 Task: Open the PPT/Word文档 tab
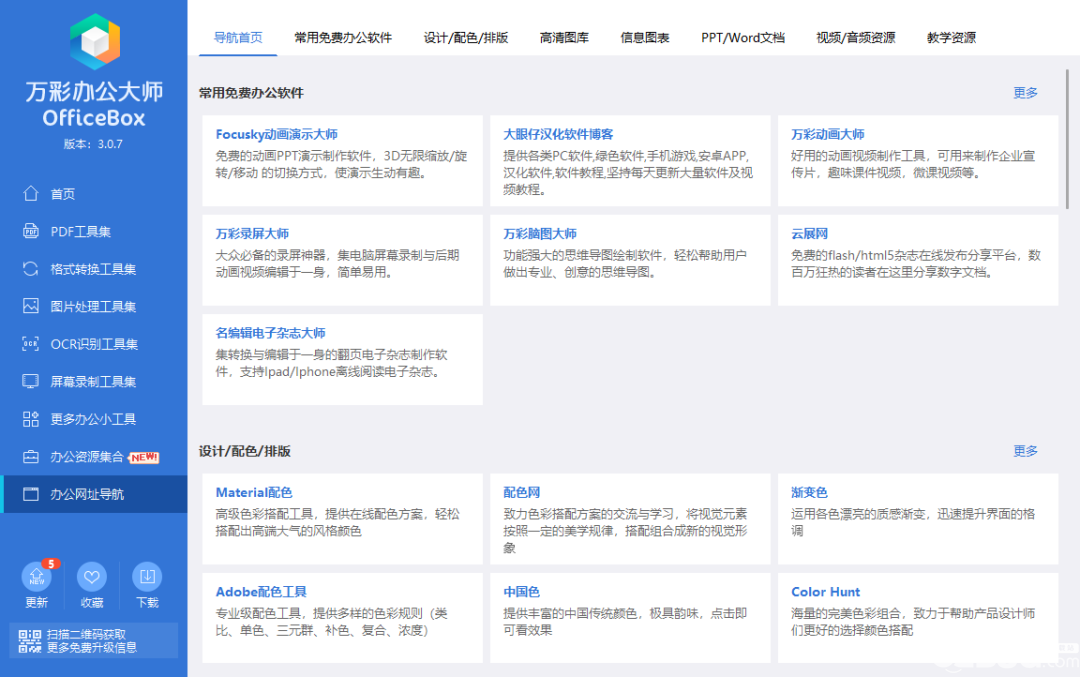point(743,38)
